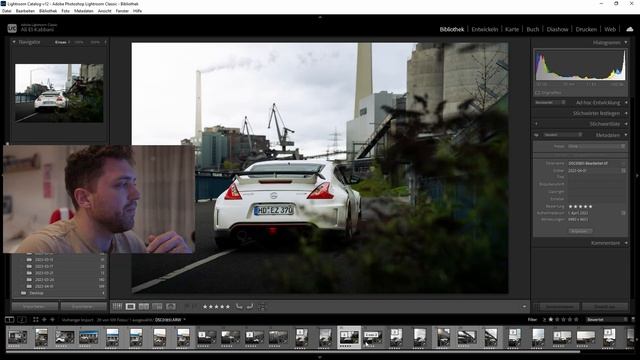Toggle the filter switch at filmstrip end
Image resolution: width=640 pixels, height=360 pixels.
click(x=633, y=320)
